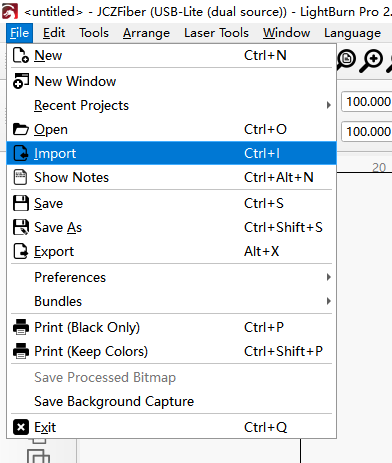392x463 pixels.
Task: Click the Print Black Only printer icon
Action: (21, 327)
